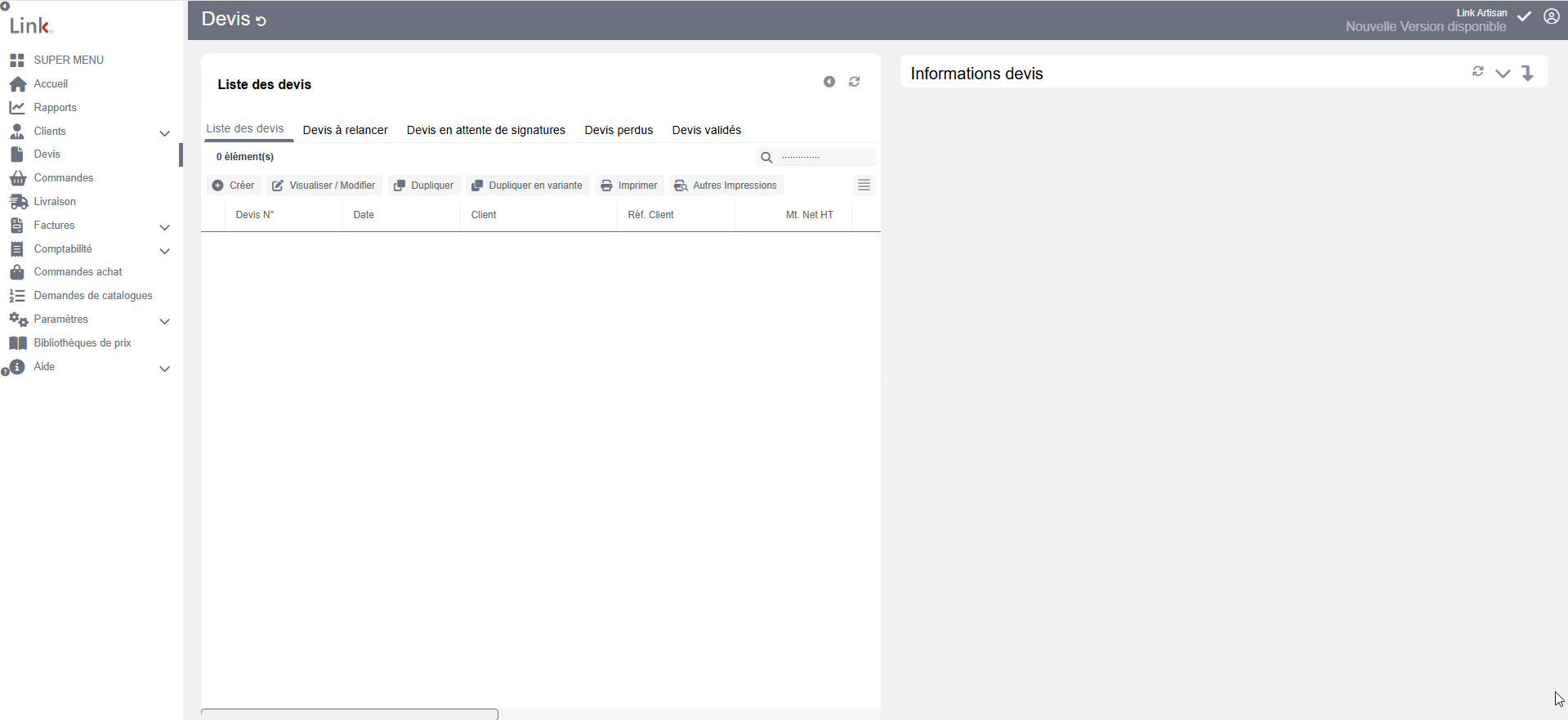
Task: Open Bibliothèques de prix book icon
Action: 17,343
